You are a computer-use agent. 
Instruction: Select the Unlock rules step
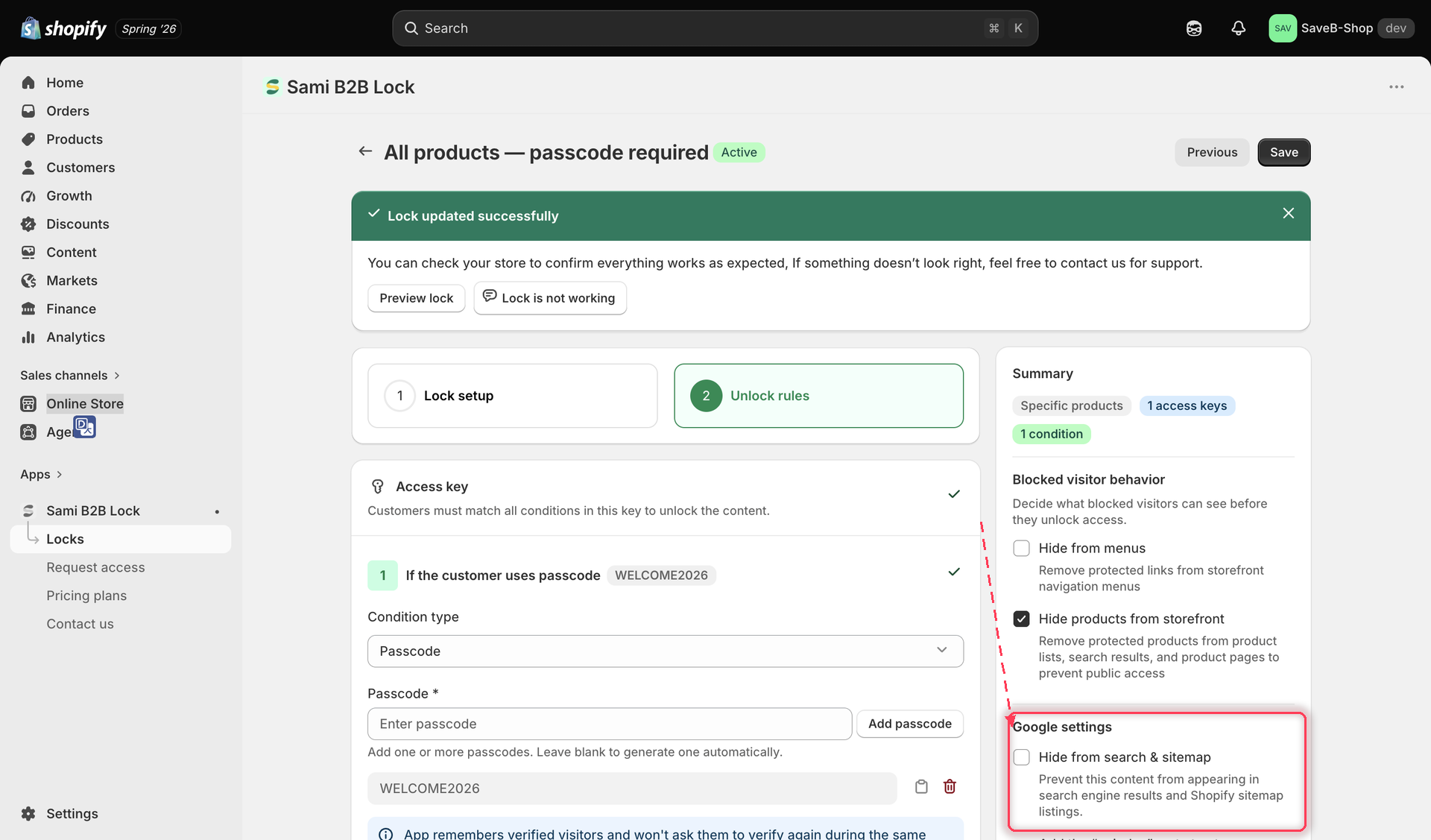(818, 396)
